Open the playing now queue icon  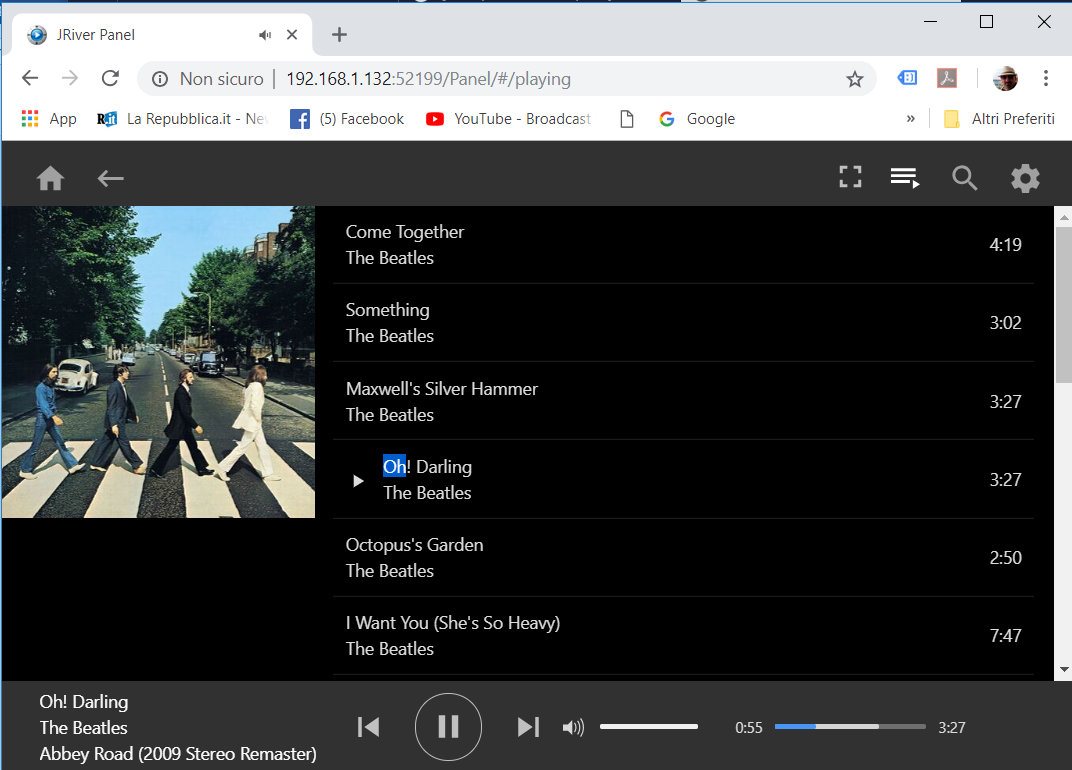tap(904, 178)
